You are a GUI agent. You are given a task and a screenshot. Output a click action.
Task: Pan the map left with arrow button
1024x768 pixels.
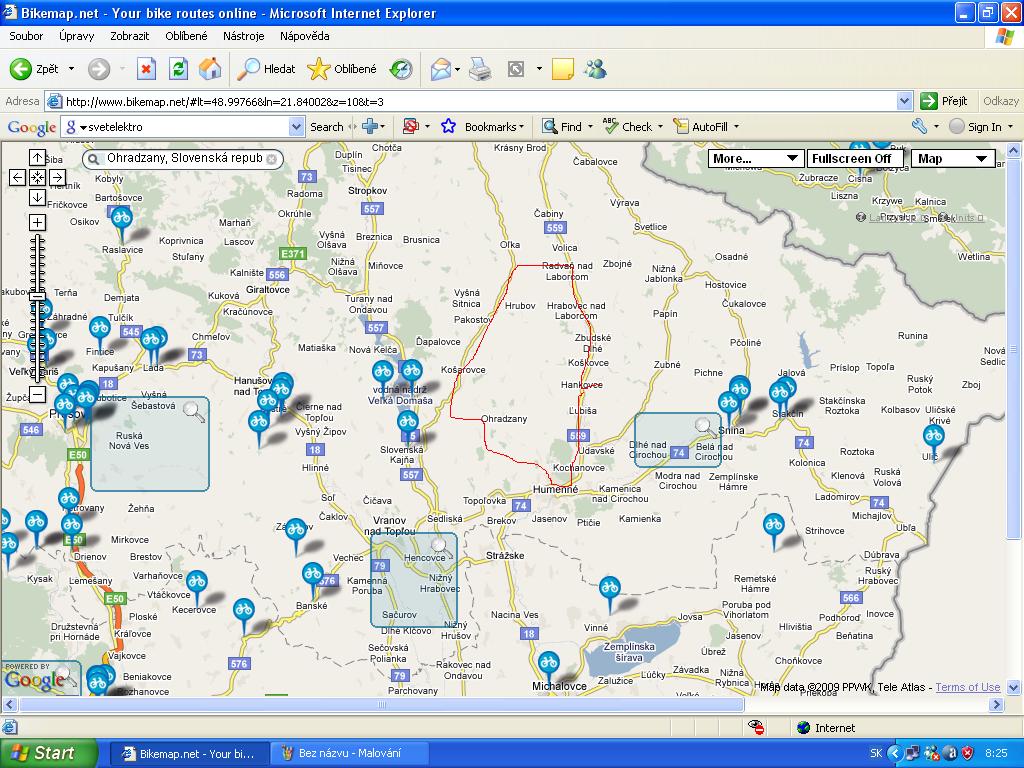pyautogui.click(x=17, y=177)
